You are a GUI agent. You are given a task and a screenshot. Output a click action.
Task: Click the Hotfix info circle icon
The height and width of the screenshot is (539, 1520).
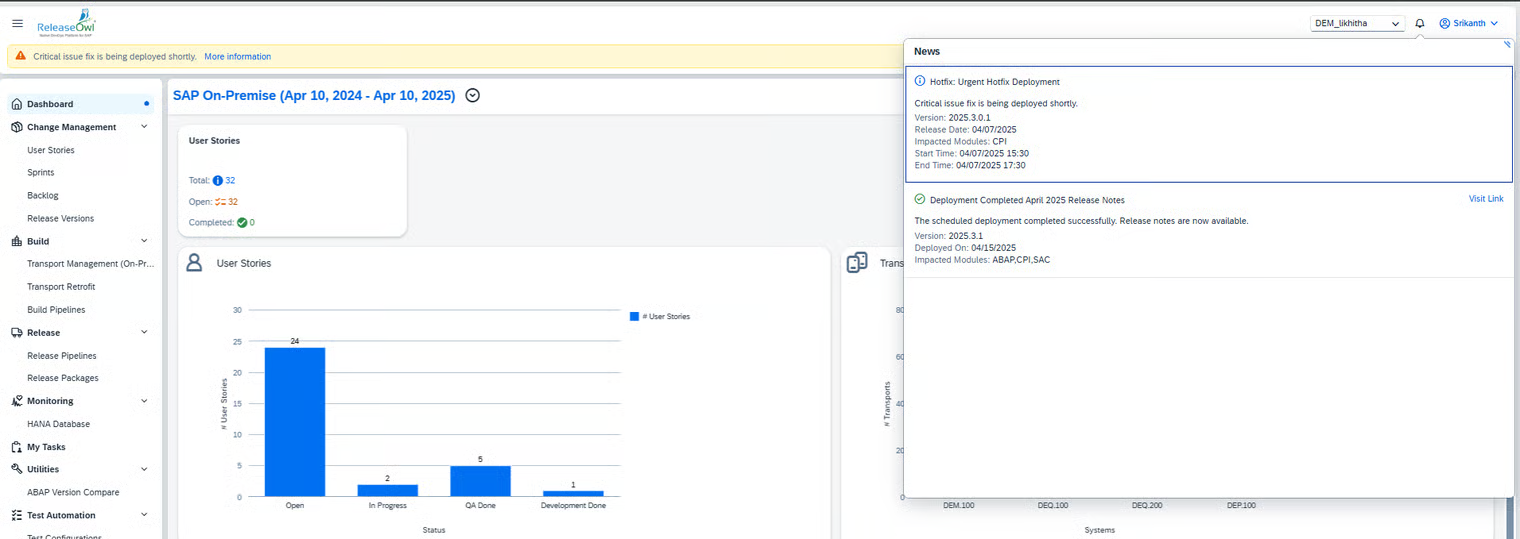coord(920,81)
